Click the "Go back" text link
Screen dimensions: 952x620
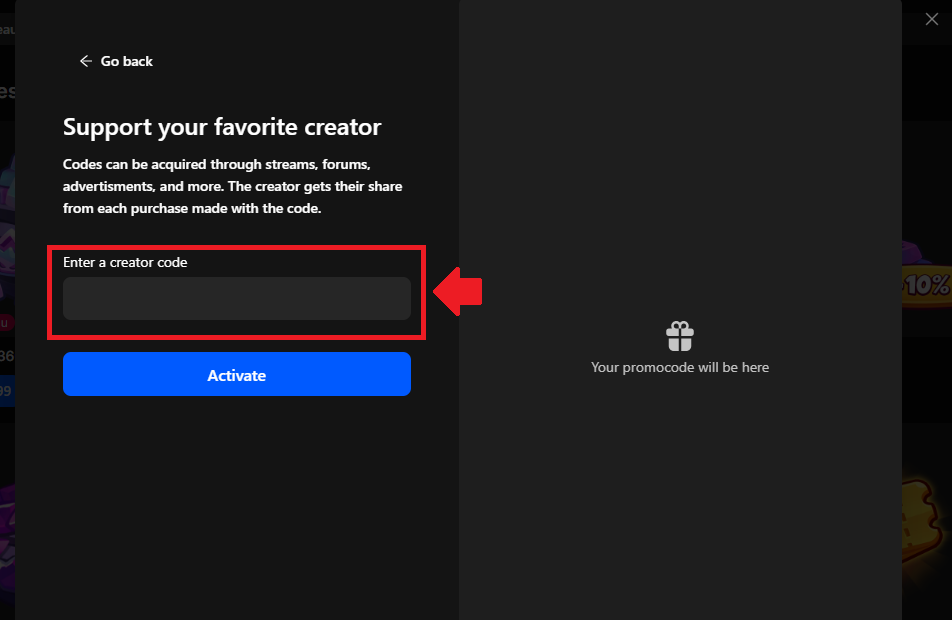(x=127, y=61)
